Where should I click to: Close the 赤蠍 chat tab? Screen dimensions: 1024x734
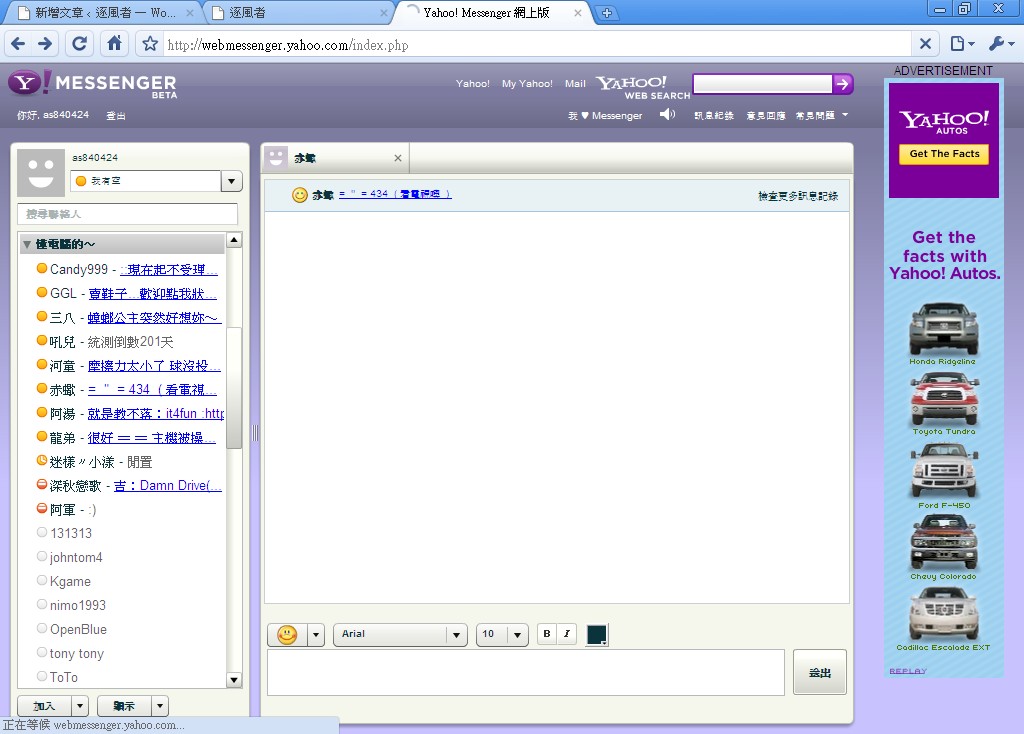(x=398, y=158)
